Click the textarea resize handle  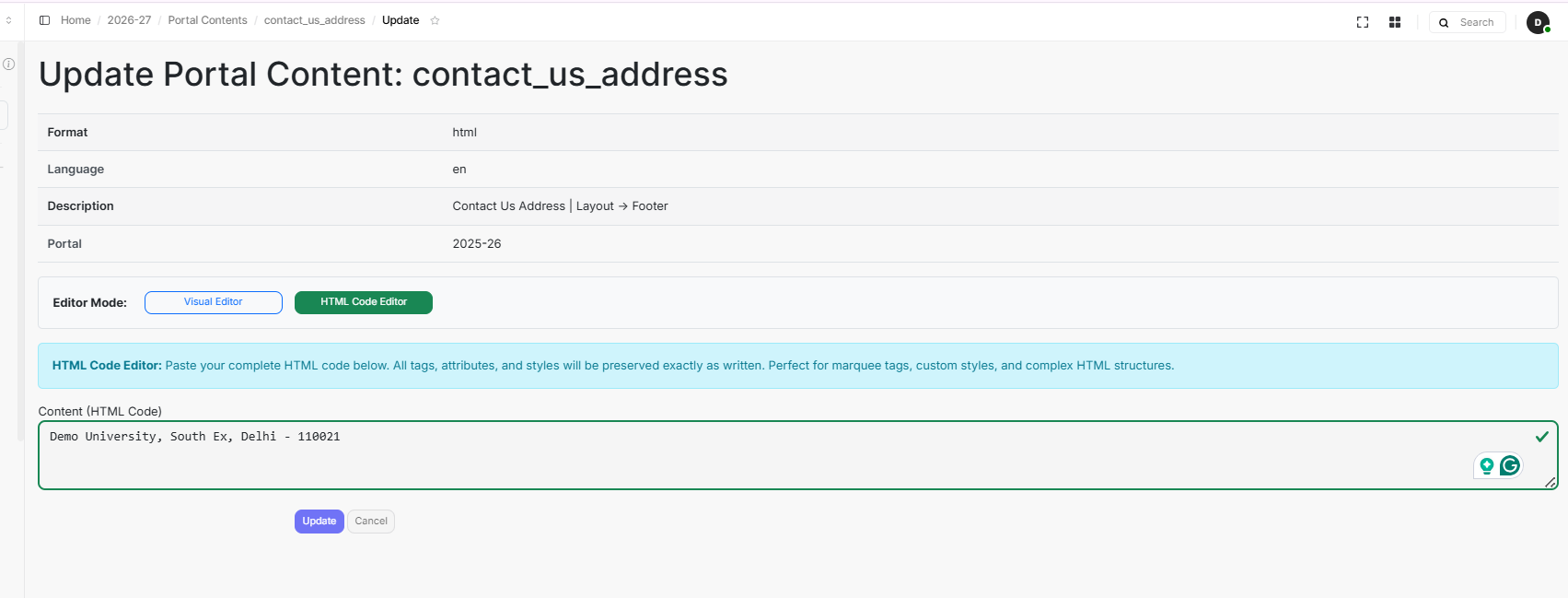[x=1551, y=482]
